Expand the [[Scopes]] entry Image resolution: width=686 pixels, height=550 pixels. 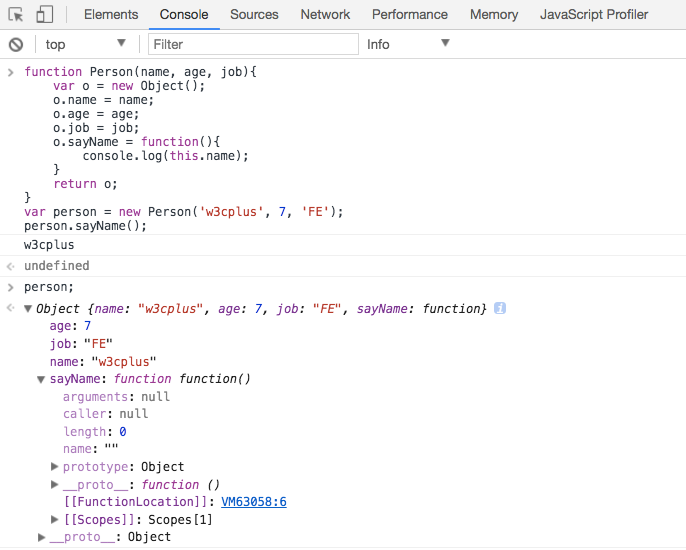pos(55,519)
